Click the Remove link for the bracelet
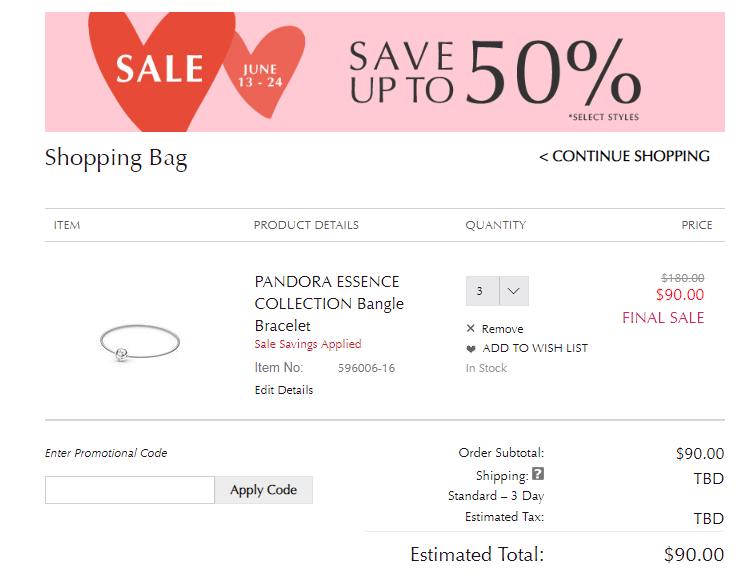This screenshot has width=747, height=581. (502, 329)
